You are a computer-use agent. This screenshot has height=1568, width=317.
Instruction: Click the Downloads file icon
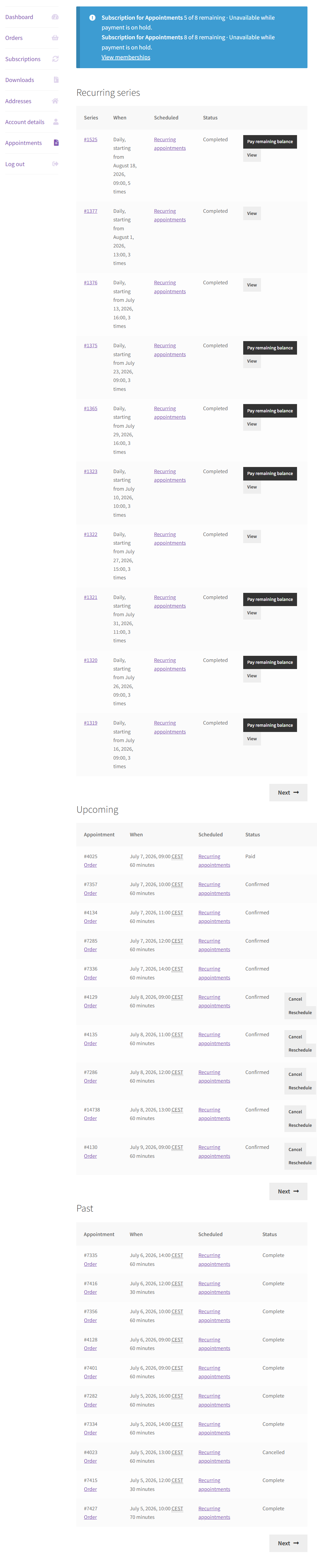point(56,80)
